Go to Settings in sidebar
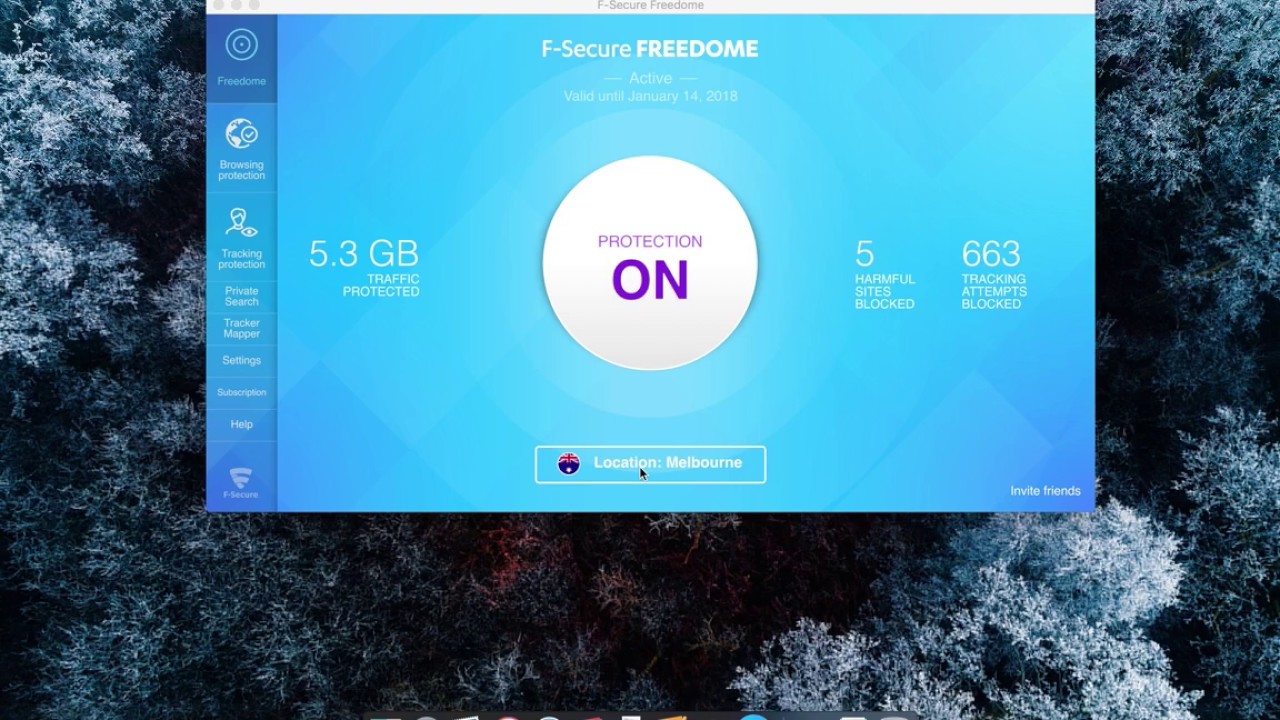 point(241,360)
